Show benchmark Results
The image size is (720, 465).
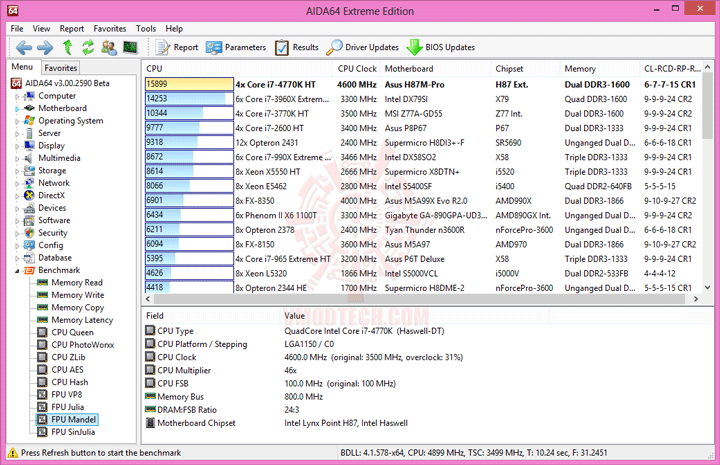pyautogui.click(x=297, y=47)
